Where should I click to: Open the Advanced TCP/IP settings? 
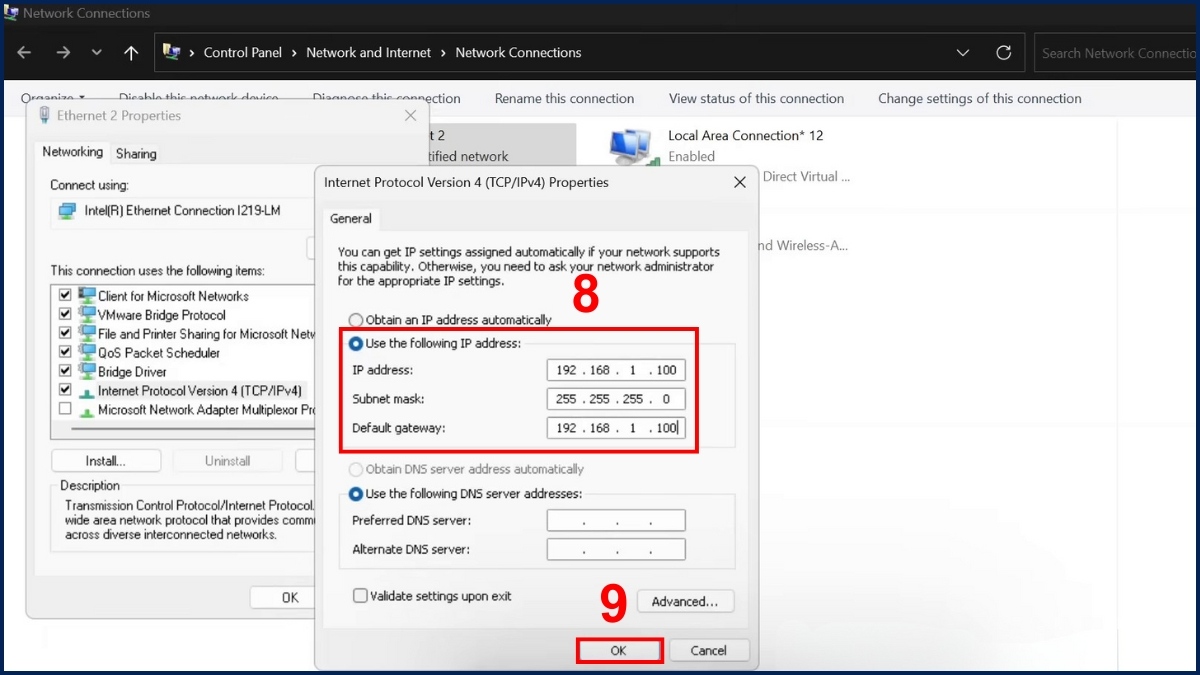685,602
